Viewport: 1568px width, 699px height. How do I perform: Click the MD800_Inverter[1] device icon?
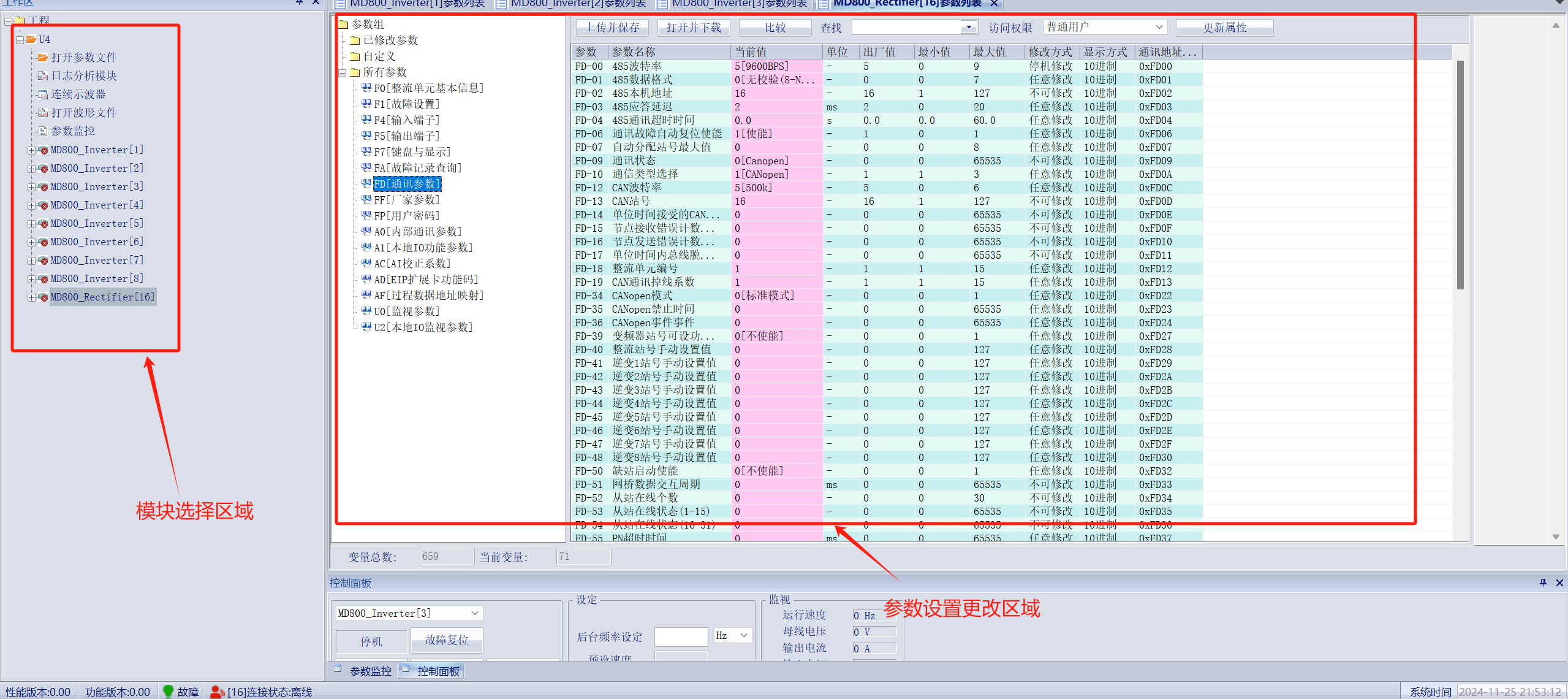point(43,150)
